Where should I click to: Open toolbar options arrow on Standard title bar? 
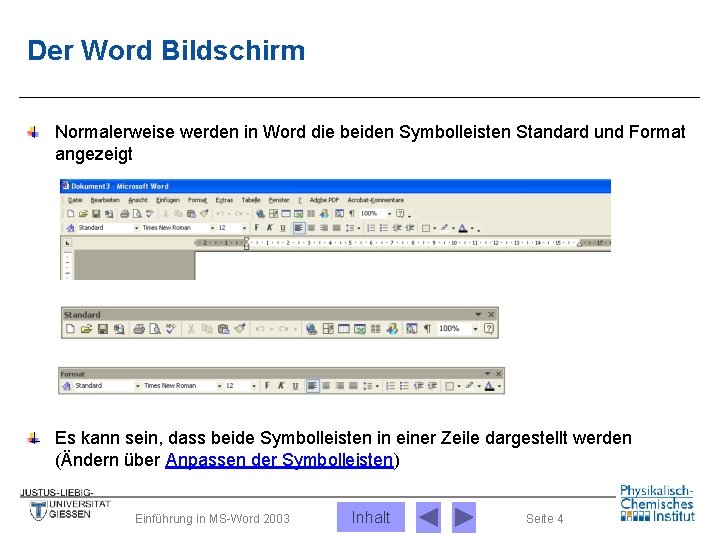478,315
